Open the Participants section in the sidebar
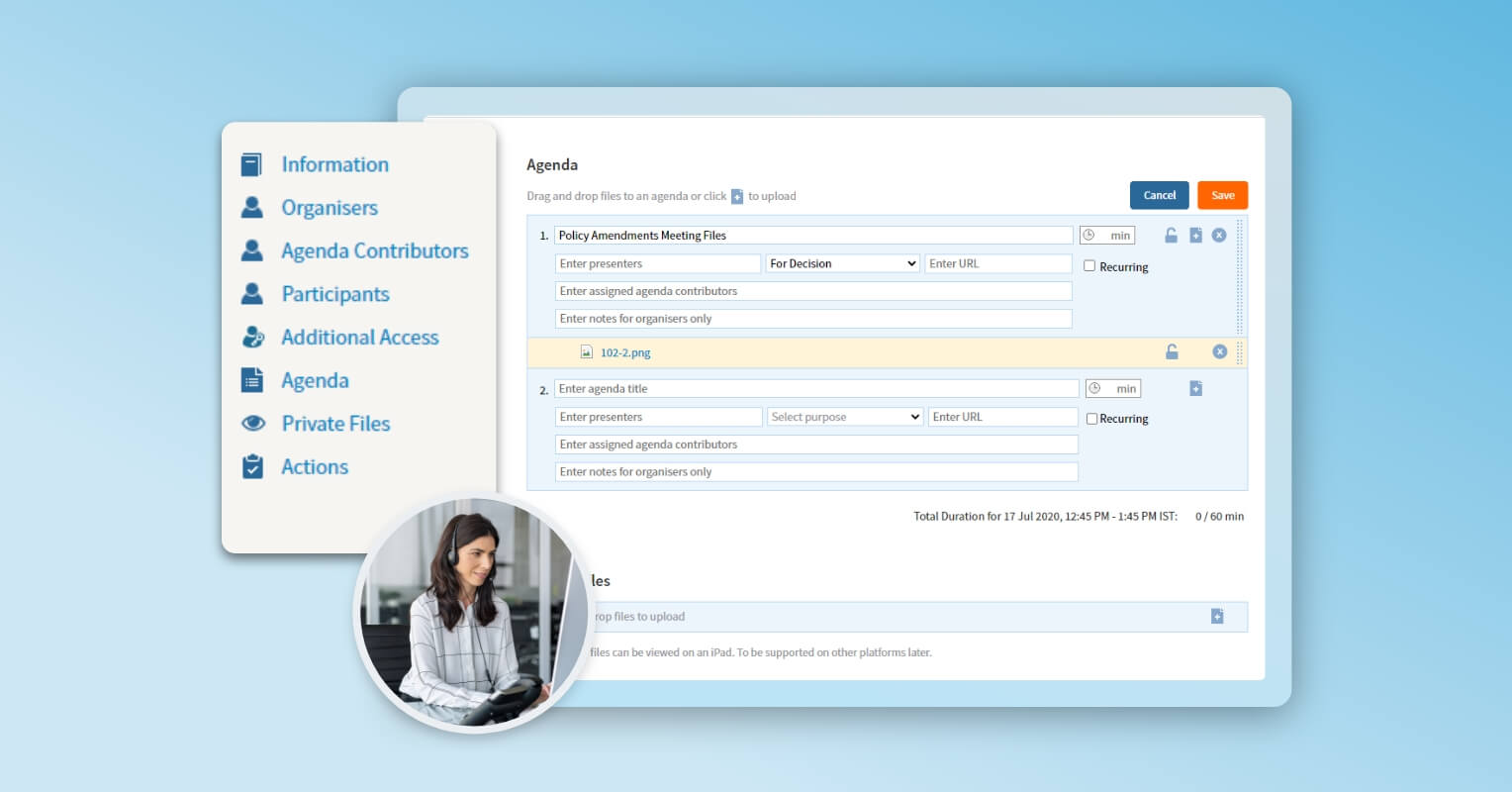Viewport: 1512px width, 792px height. tap(334, 294)
